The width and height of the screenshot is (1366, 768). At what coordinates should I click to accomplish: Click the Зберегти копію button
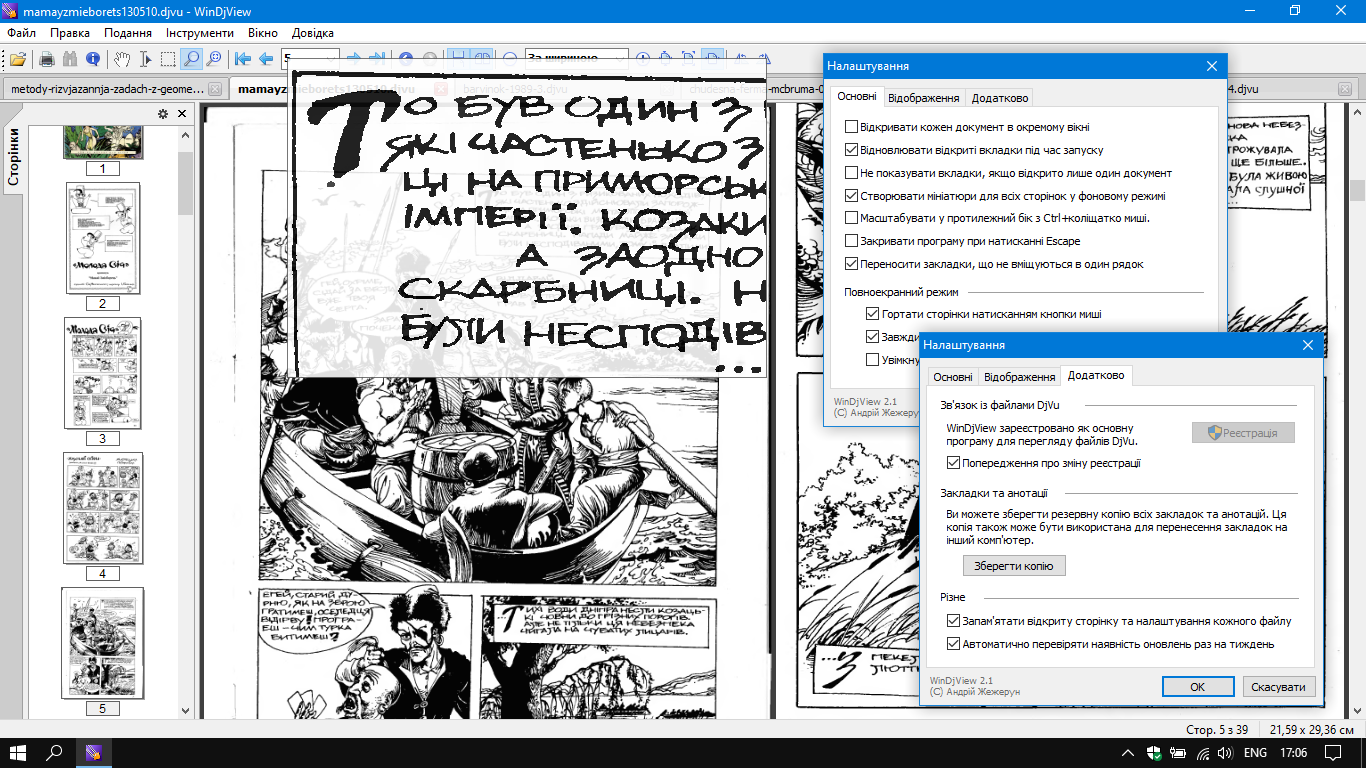point(1014,566)
